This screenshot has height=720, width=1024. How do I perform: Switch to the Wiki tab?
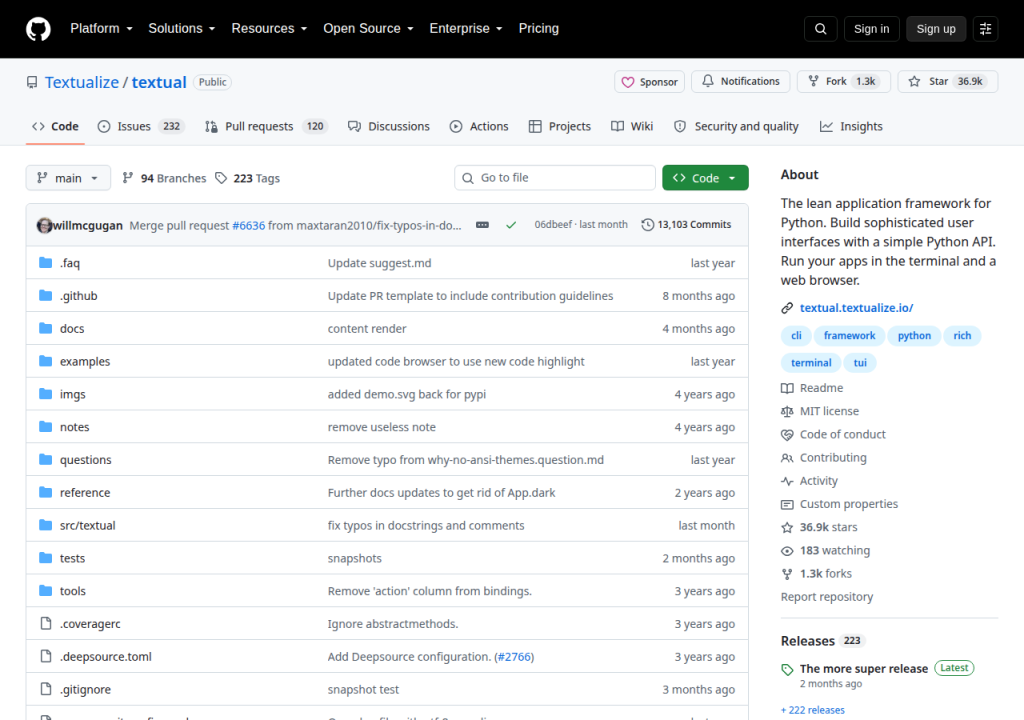click(x=632, y=126)
